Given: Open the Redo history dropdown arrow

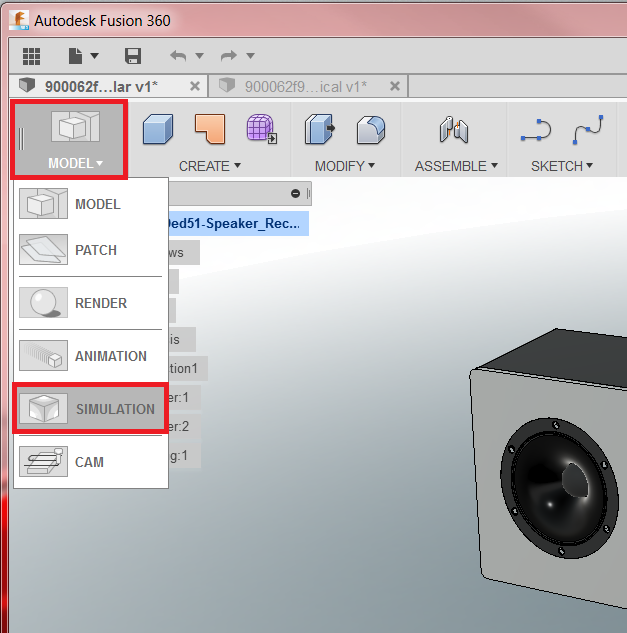Looking at the screenshot, I should (250, 56).
